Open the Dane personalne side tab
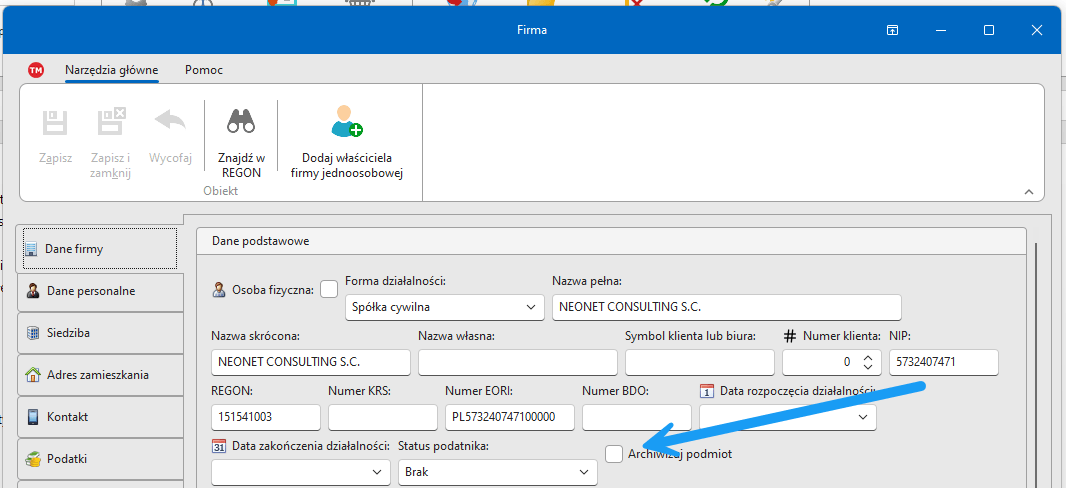The height and width of the screenshot is (488, 1066). [100, 291]
